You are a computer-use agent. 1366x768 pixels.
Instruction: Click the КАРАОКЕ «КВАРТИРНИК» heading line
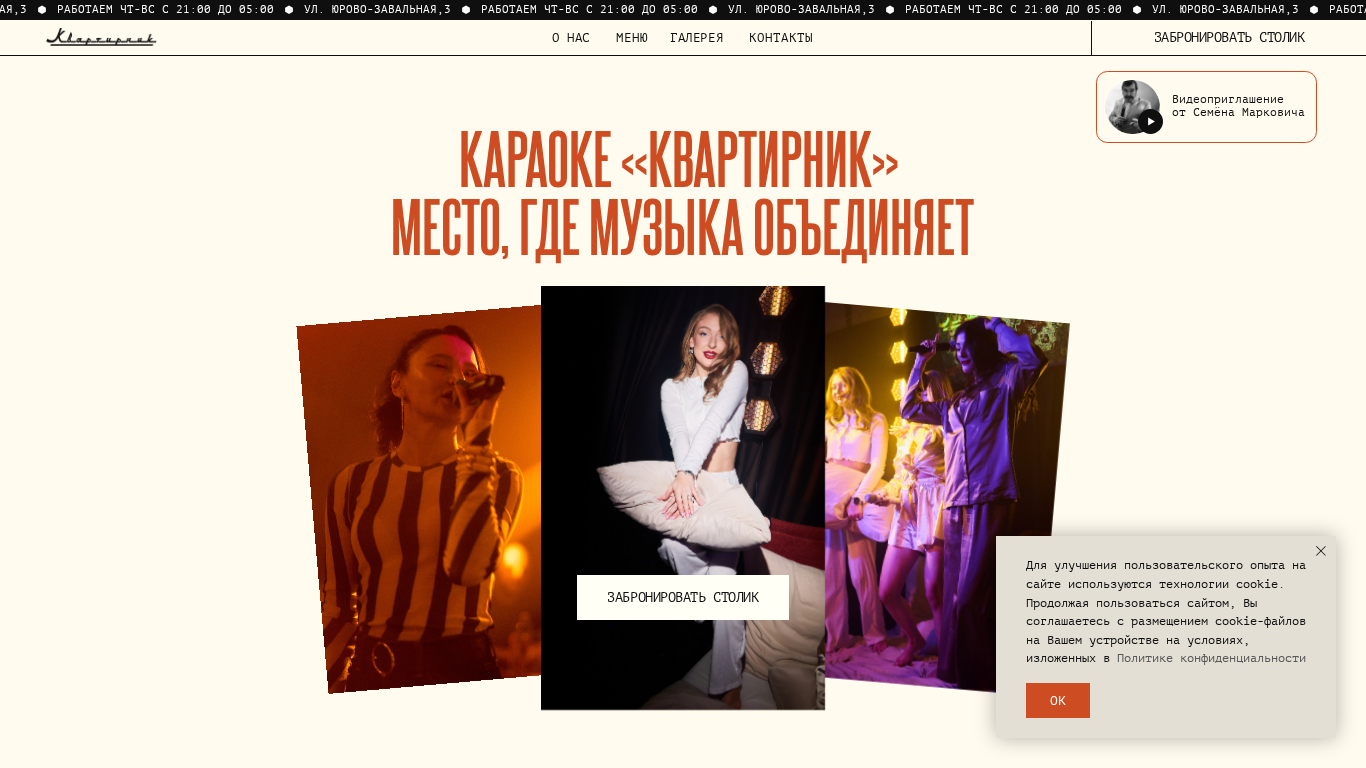(679, 160)
